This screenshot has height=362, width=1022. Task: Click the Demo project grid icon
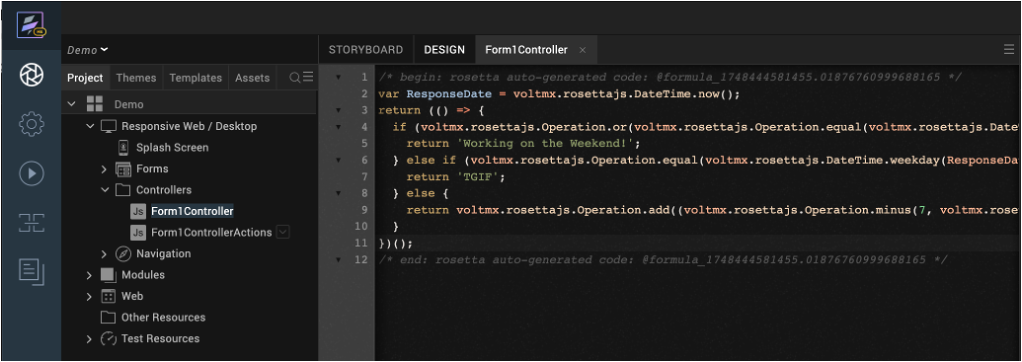(x=95, y=104)
